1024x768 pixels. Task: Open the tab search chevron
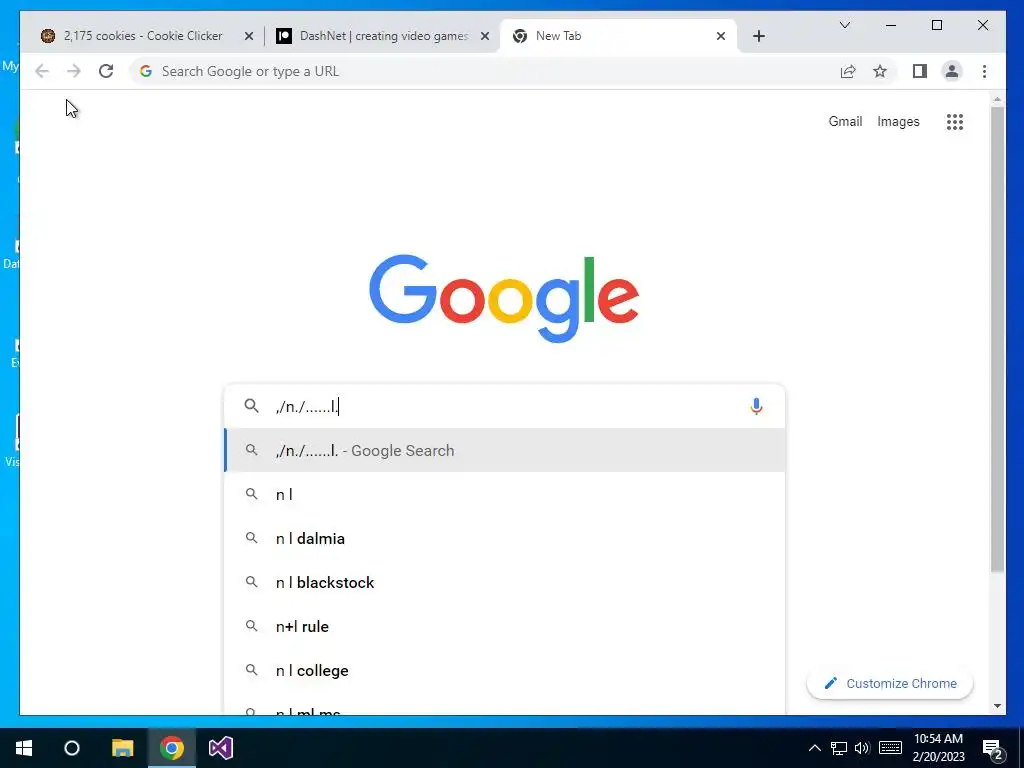click(x=844, y=25)
